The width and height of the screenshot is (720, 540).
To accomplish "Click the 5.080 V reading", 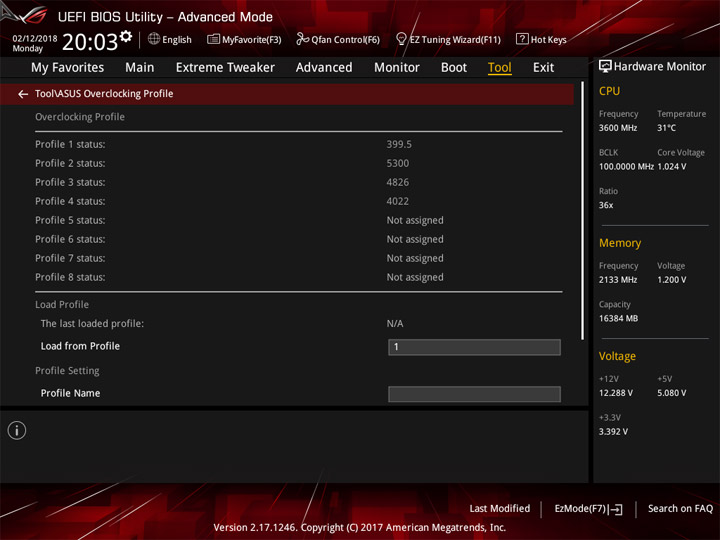I will [672, 393].
